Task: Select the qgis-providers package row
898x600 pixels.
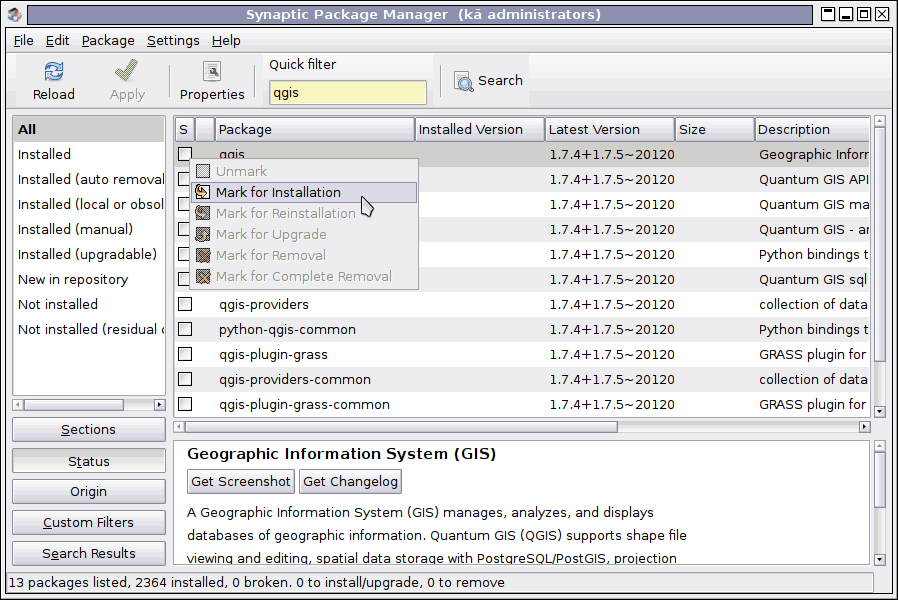Action: click(522, 304)
